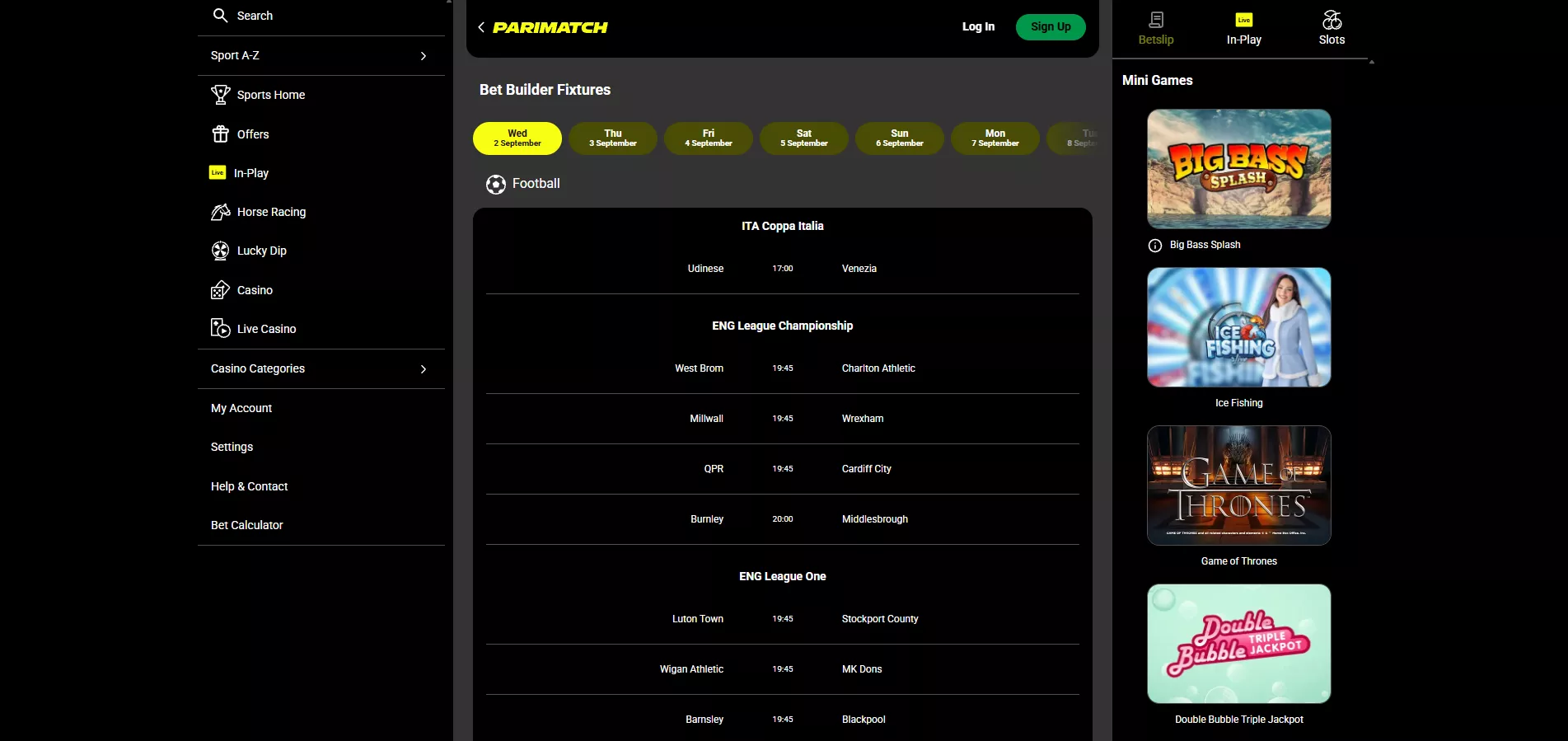Open Millwall vs Wrexham fixture

click(783, 419)
